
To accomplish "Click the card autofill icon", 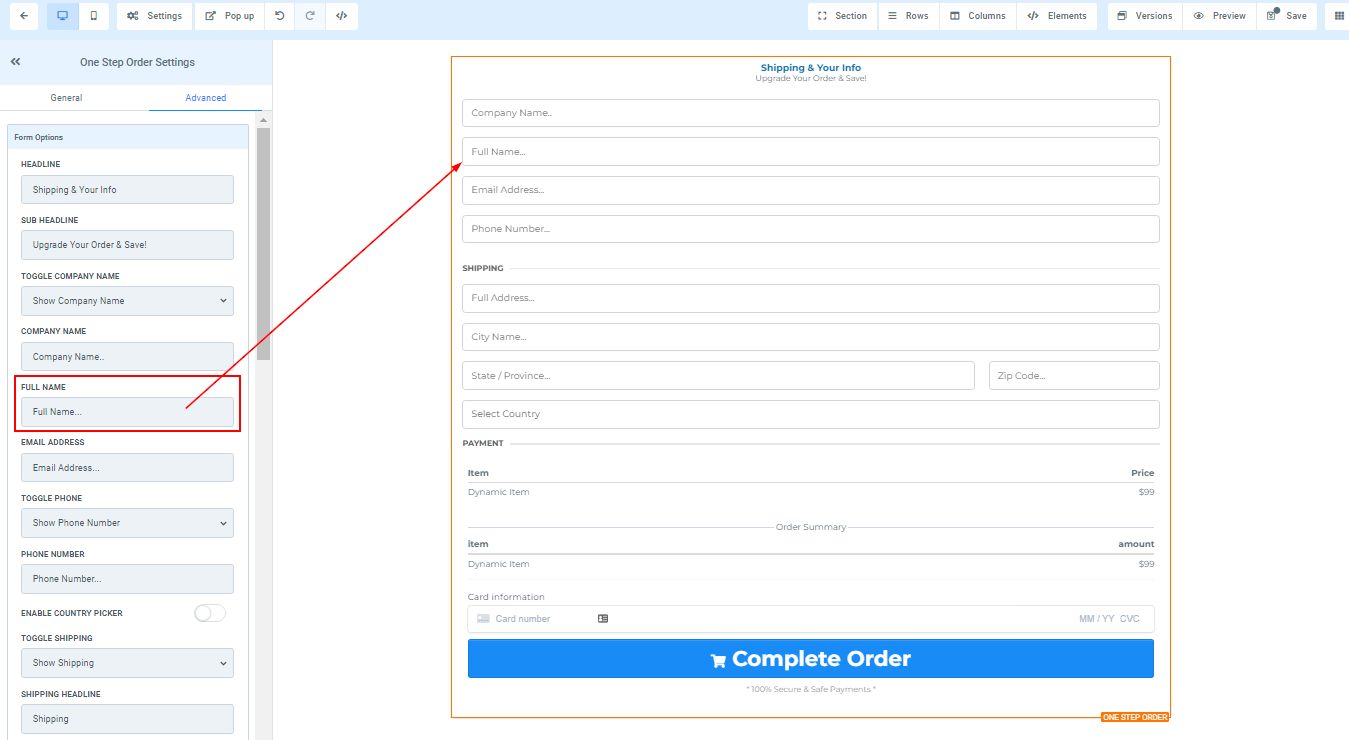I will [603, 619].
